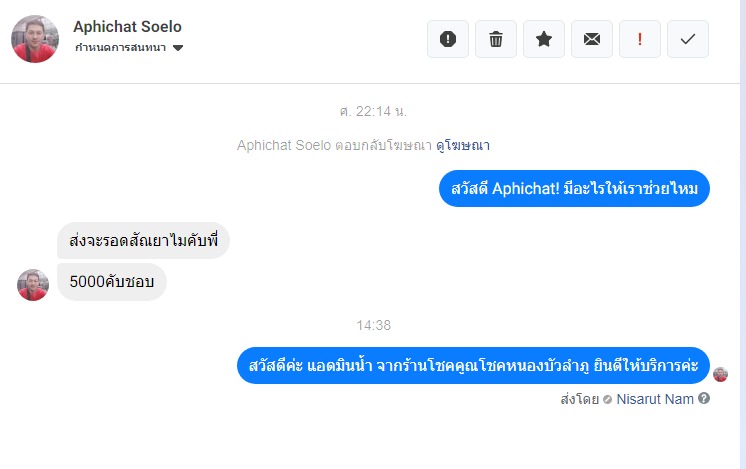Mark conversation done with the checkmark icon
This screenshot has width=746, height=469.
(688, 39)
